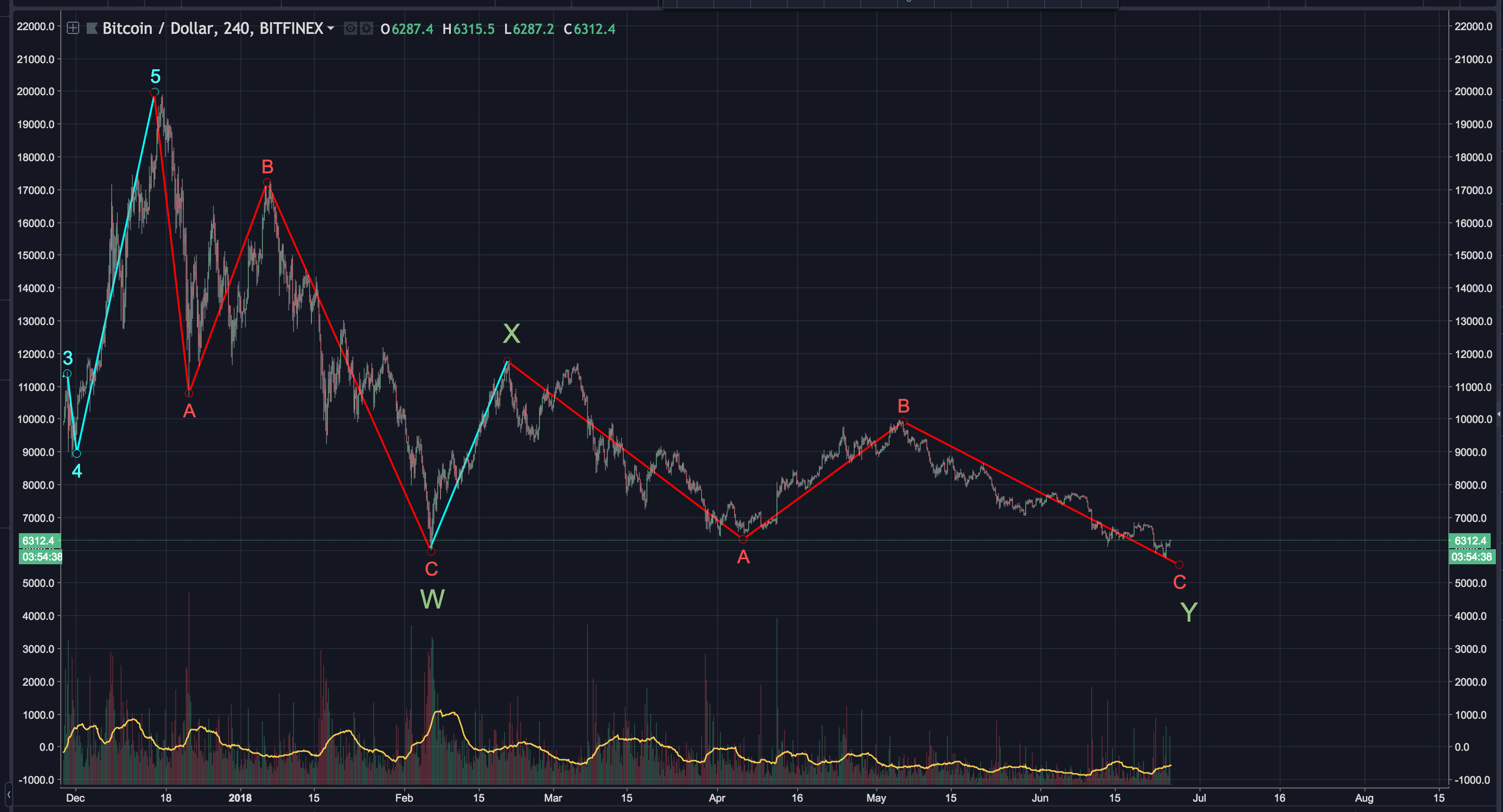Click the red B label near 17000
The width and height of the screenshot is (1503, 812).
[267, 167]
